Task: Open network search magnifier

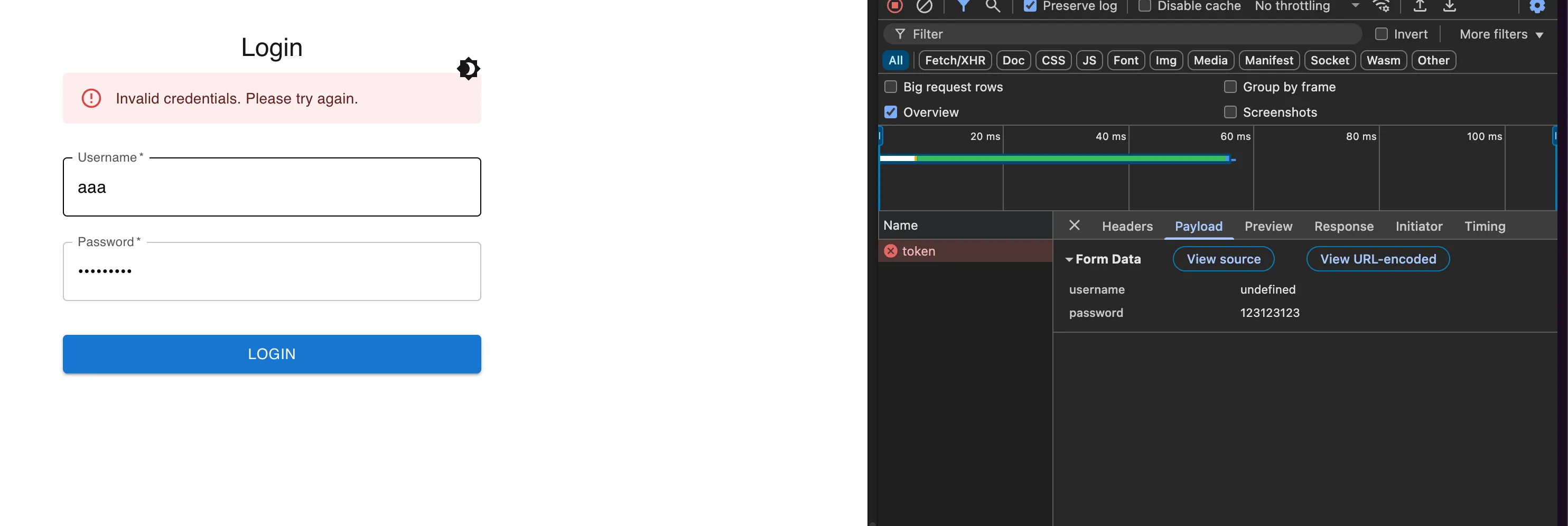Action: tap(993, 6)
